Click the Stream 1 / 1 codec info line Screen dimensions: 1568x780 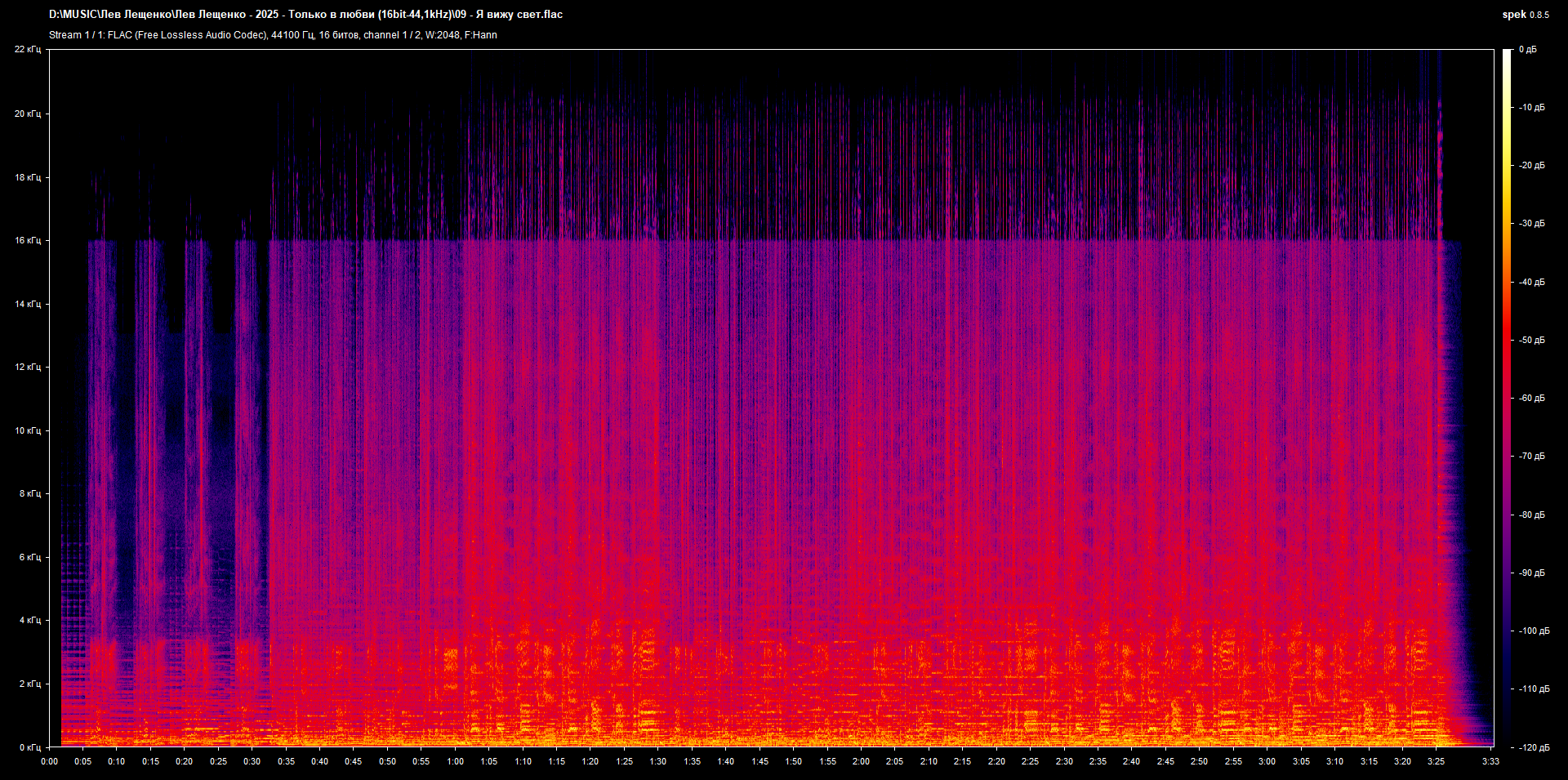(x=273, y=35)
